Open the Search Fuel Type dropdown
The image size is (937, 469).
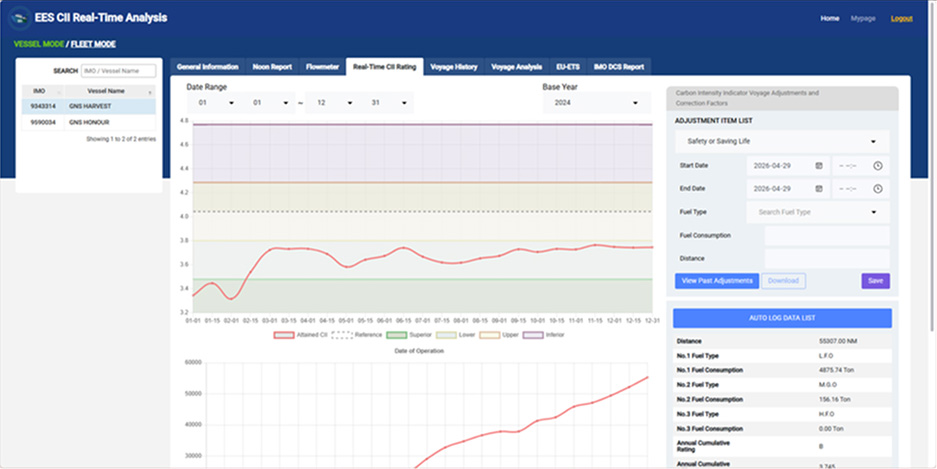817,212
